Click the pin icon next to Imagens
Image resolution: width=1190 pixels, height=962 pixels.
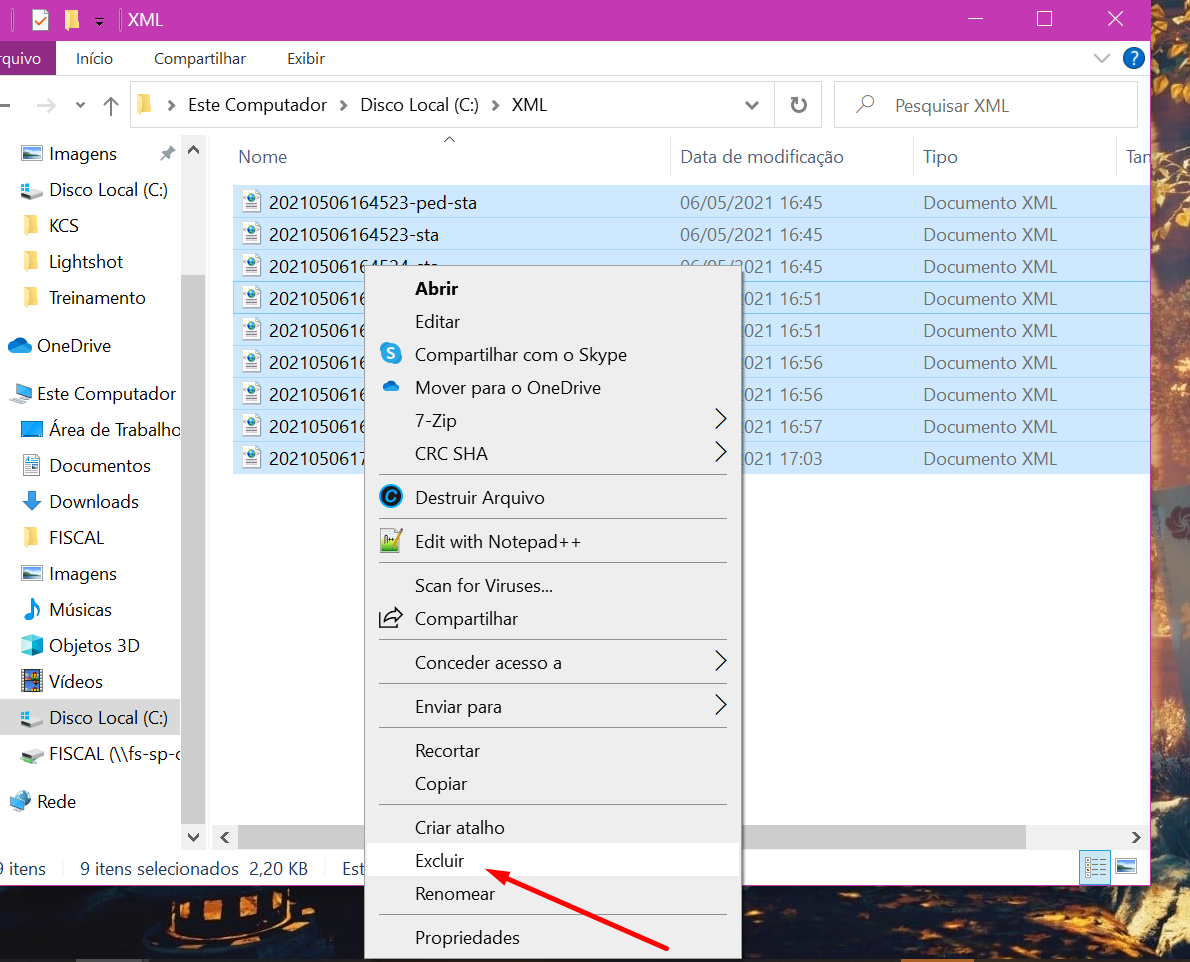[x=167, y=153]
